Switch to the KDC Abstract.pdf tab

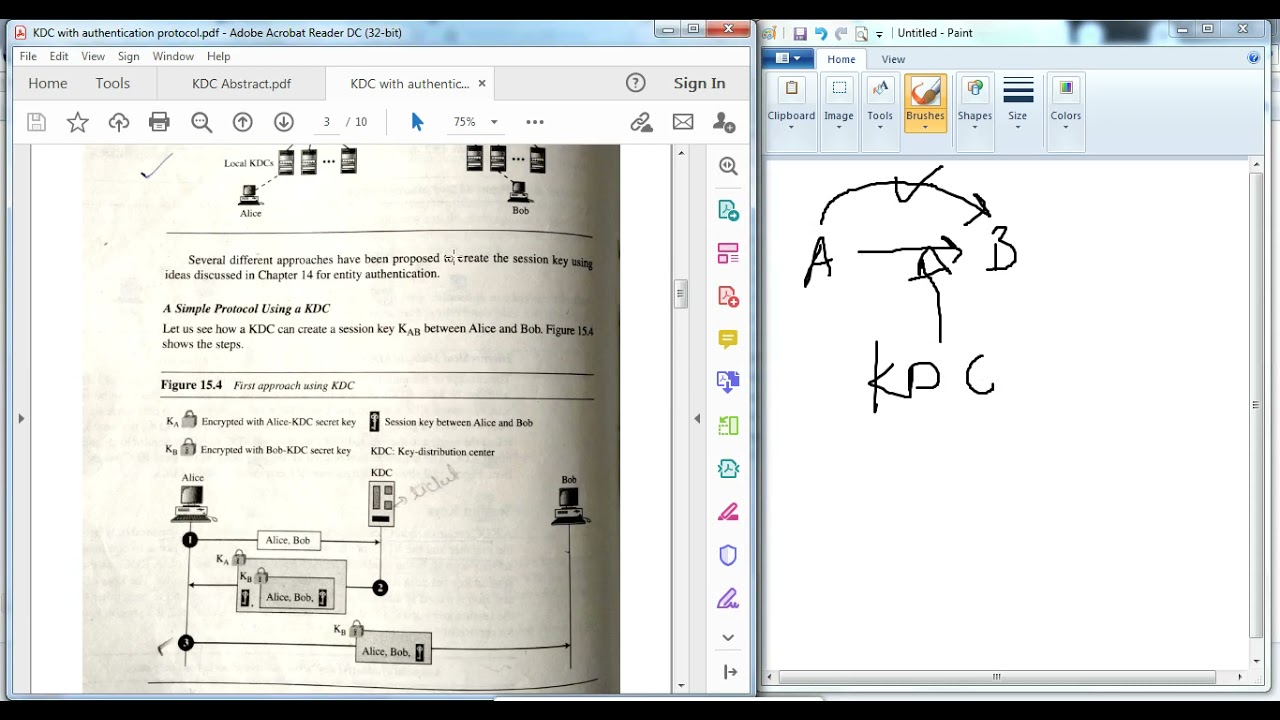pyautogui.click(x=241, y=84)
